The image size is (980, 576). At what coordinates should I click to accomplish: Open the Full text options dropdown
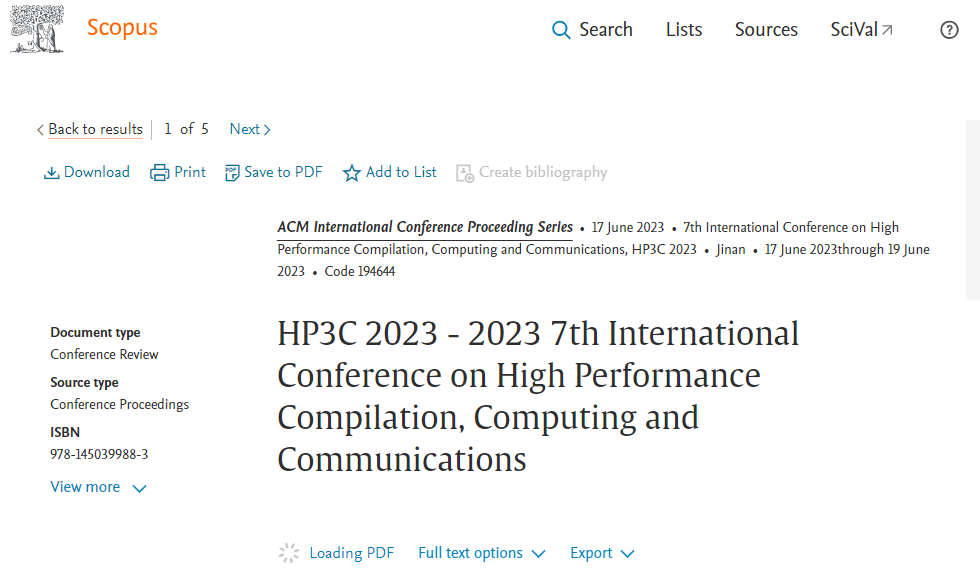click(481, 553)
